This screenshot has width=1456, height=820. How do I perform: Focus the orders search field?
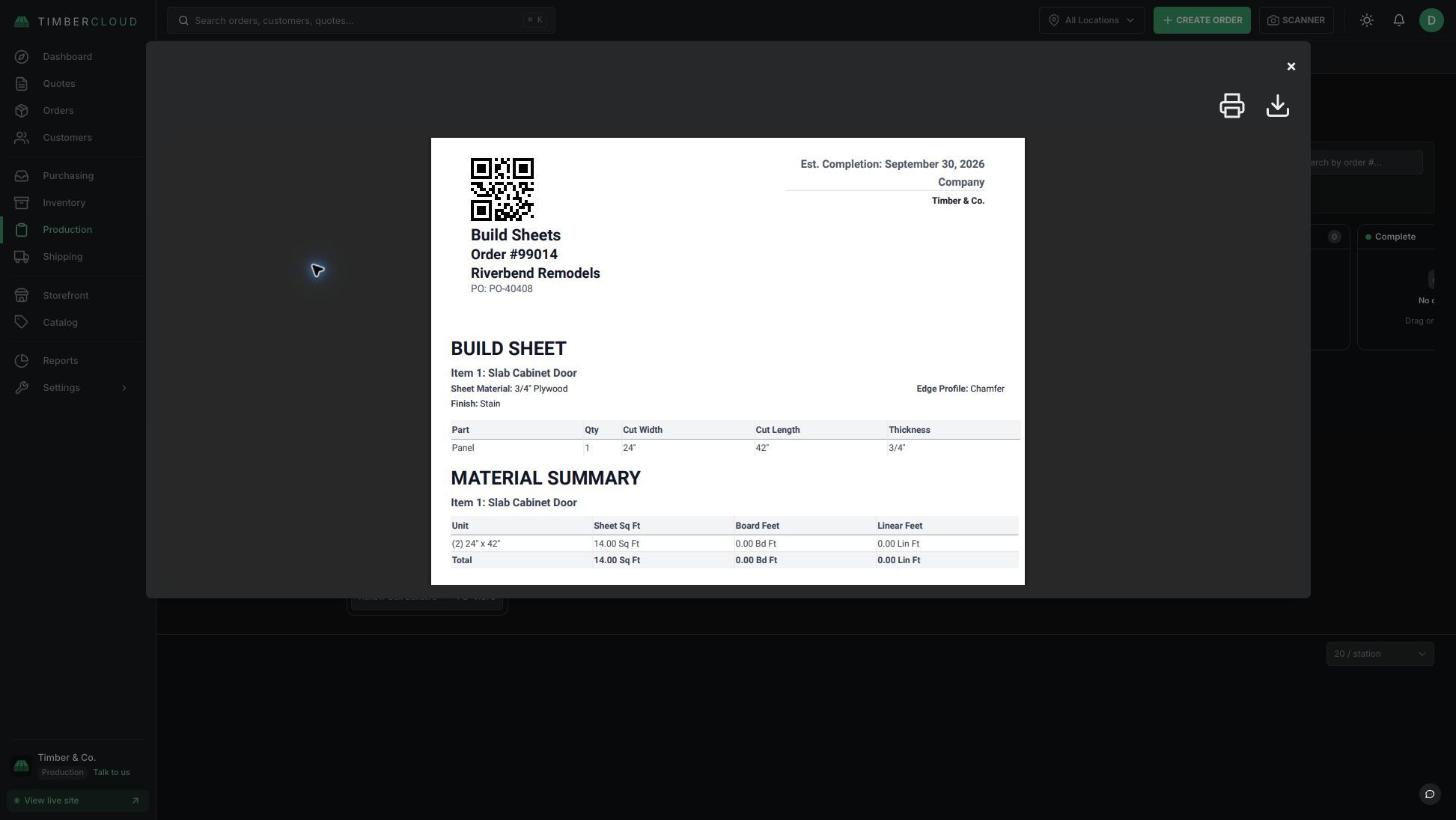pos(361,20)
